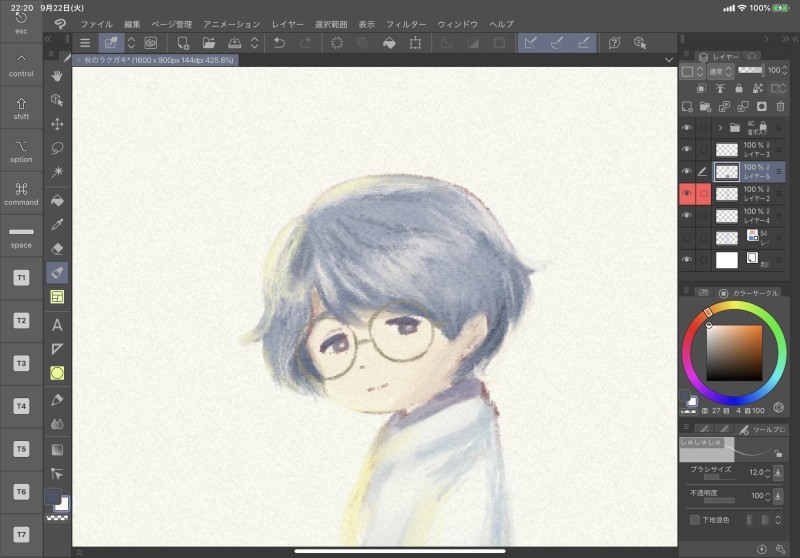Click the Save icon in command bar
800x558 pixels.
235,43
